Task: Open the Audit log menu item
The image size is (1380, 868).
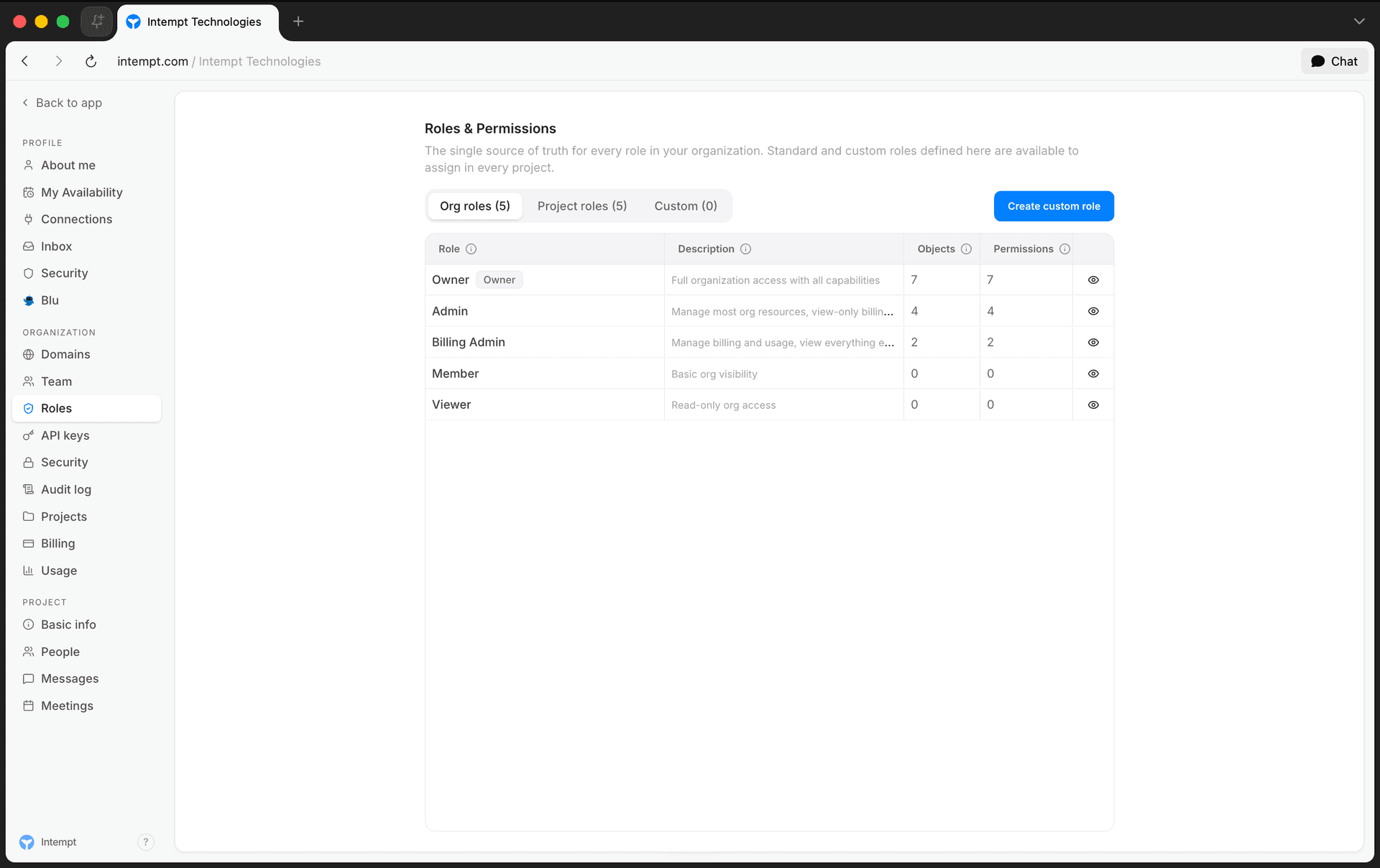Action: [x=86, y=489]
